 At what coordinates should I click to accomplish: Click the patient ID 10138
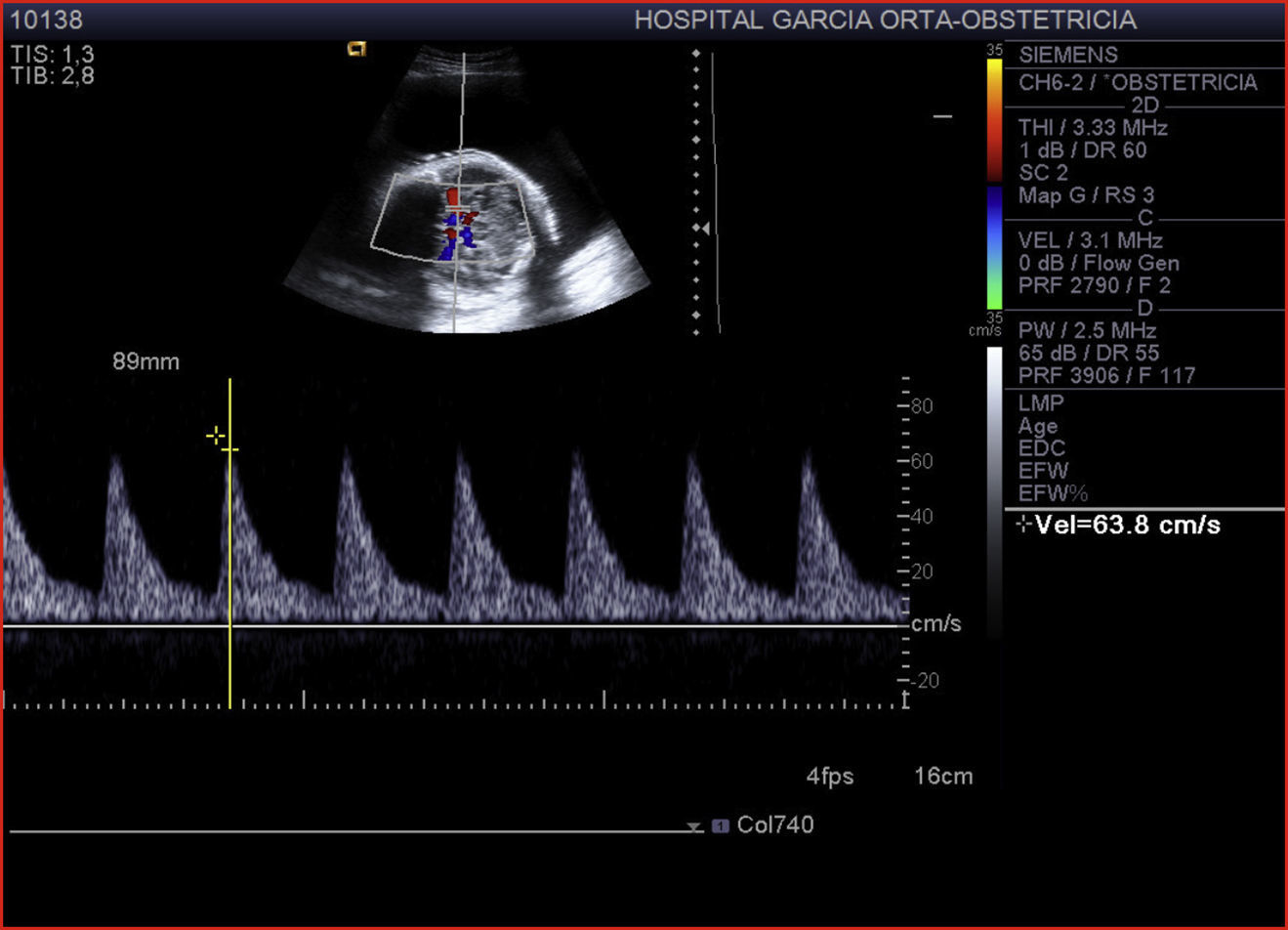point(46,20)
